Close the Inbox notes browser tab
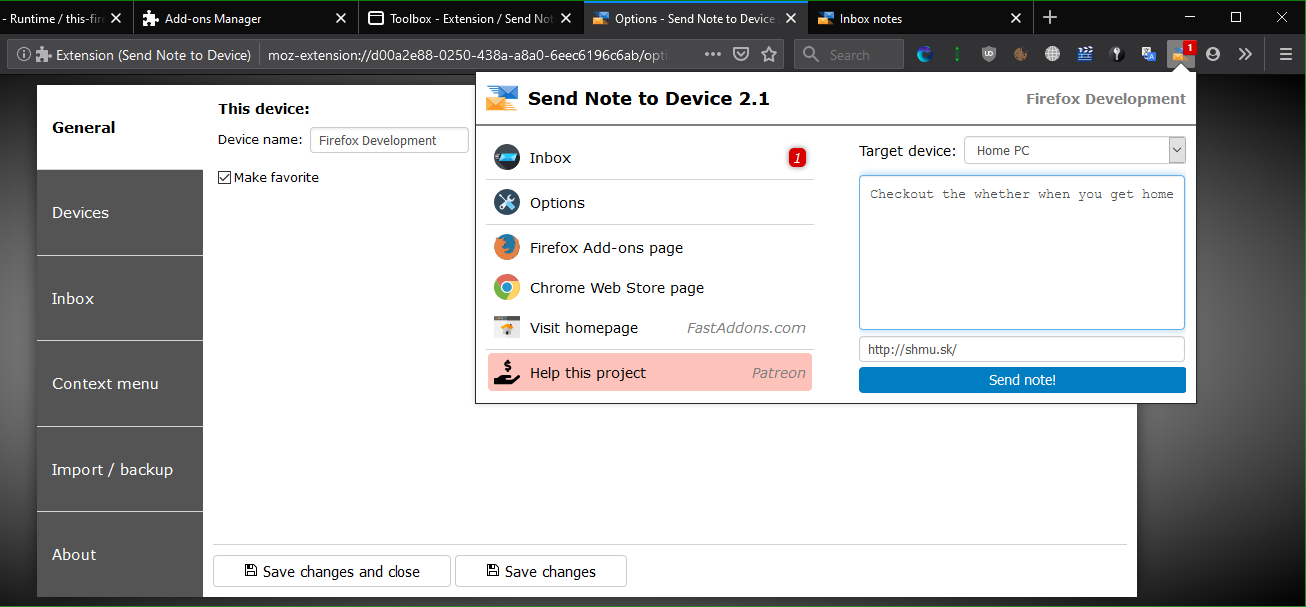Viewport: 1306px width, 607px height. (1016, 18)
